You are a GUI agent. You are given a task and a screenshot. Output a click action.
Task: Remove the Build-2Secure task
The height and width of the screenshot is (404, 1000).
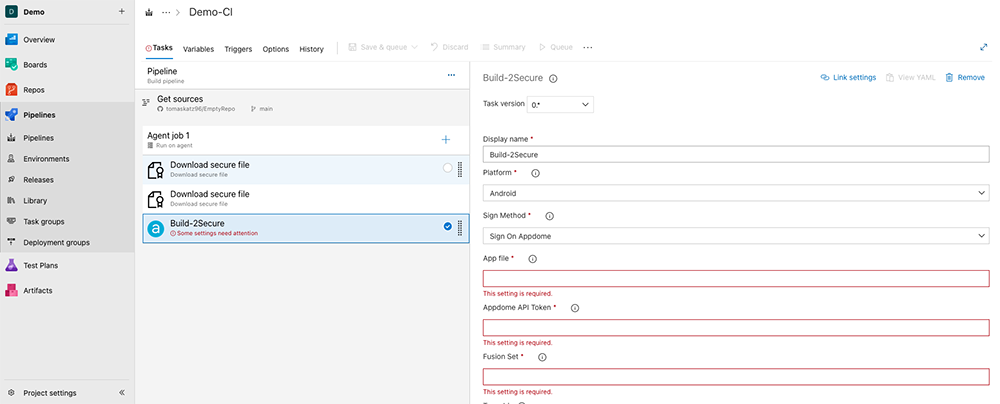964,77
